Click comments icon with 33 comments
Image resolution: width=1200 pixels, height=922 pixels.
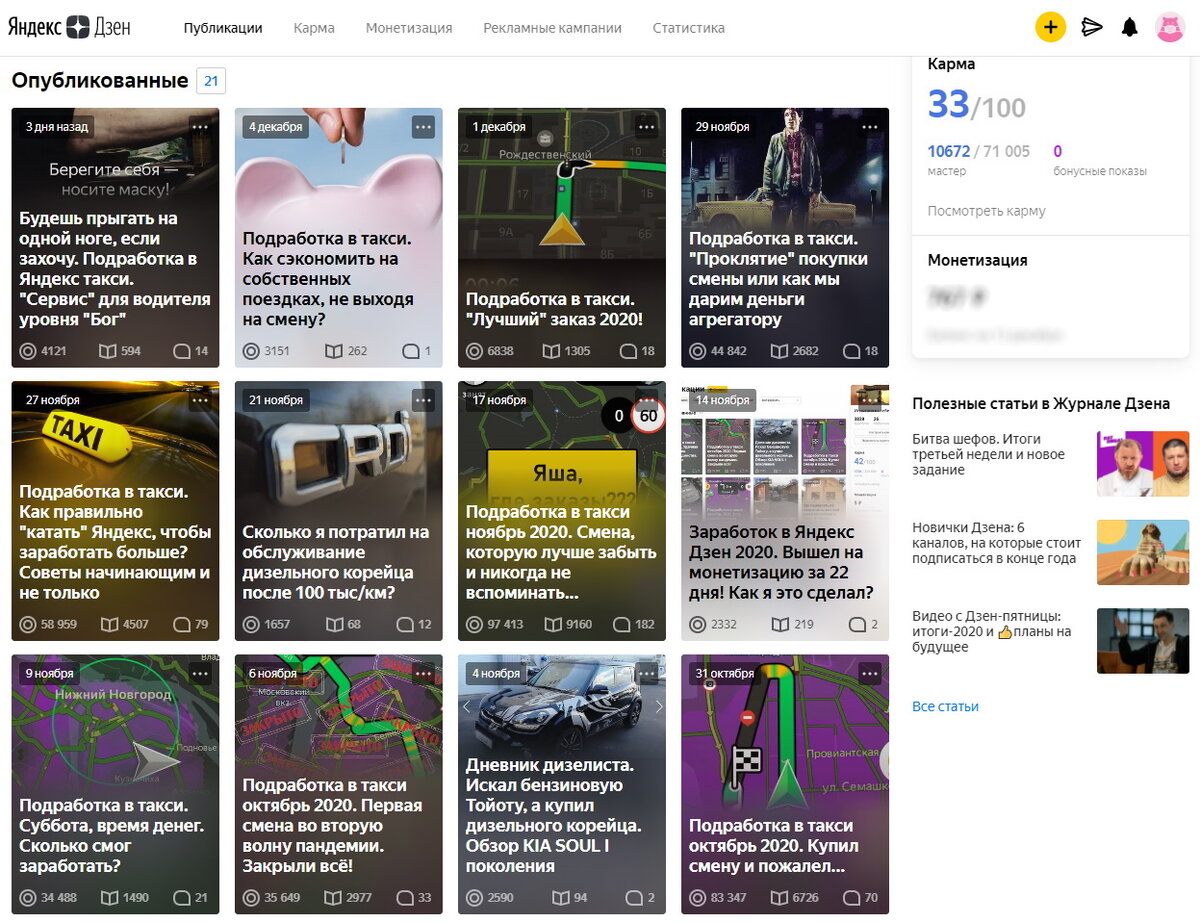[x=405, y=897]
